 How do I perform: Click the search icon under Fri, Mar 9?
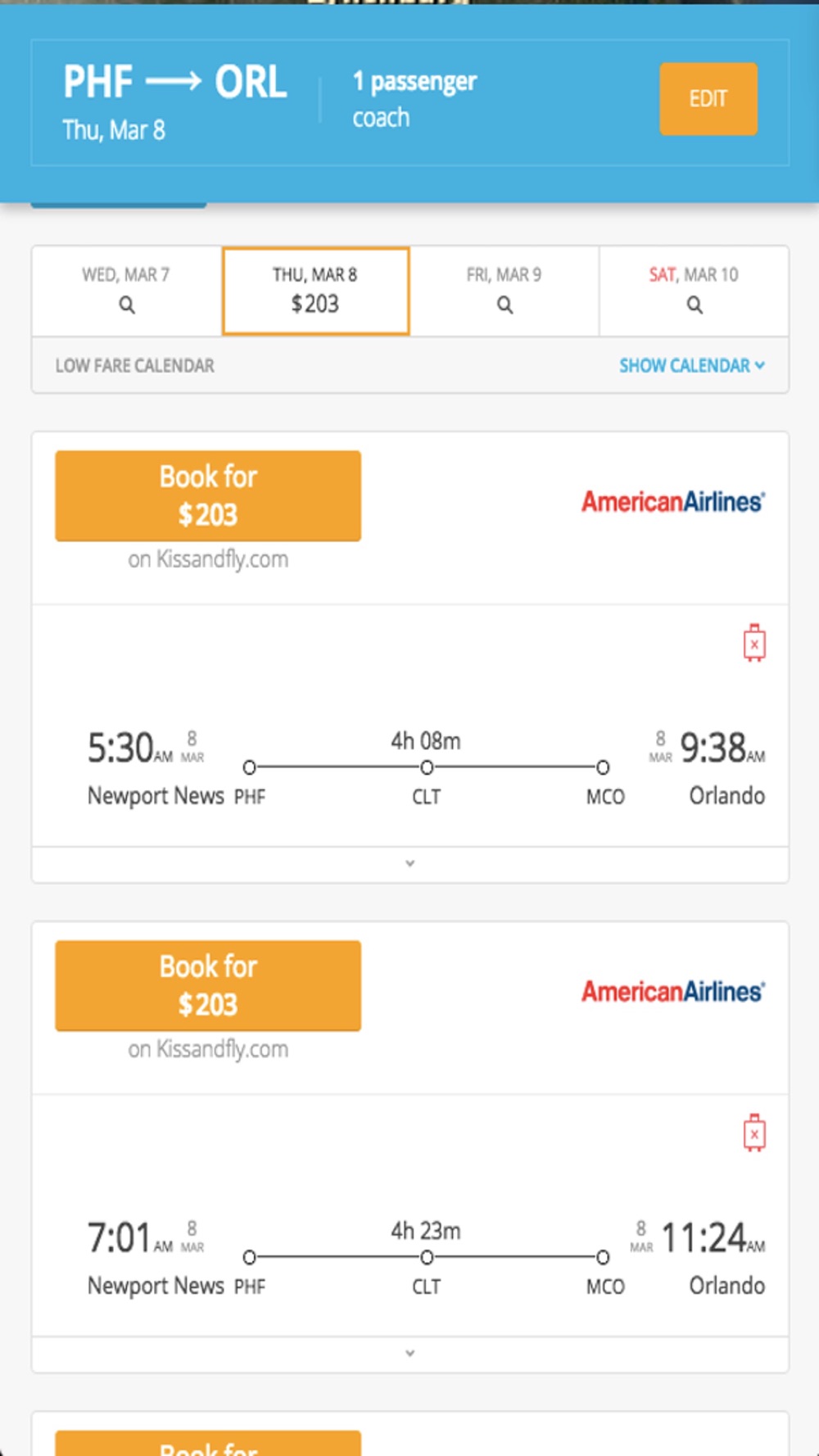point(505,305)
